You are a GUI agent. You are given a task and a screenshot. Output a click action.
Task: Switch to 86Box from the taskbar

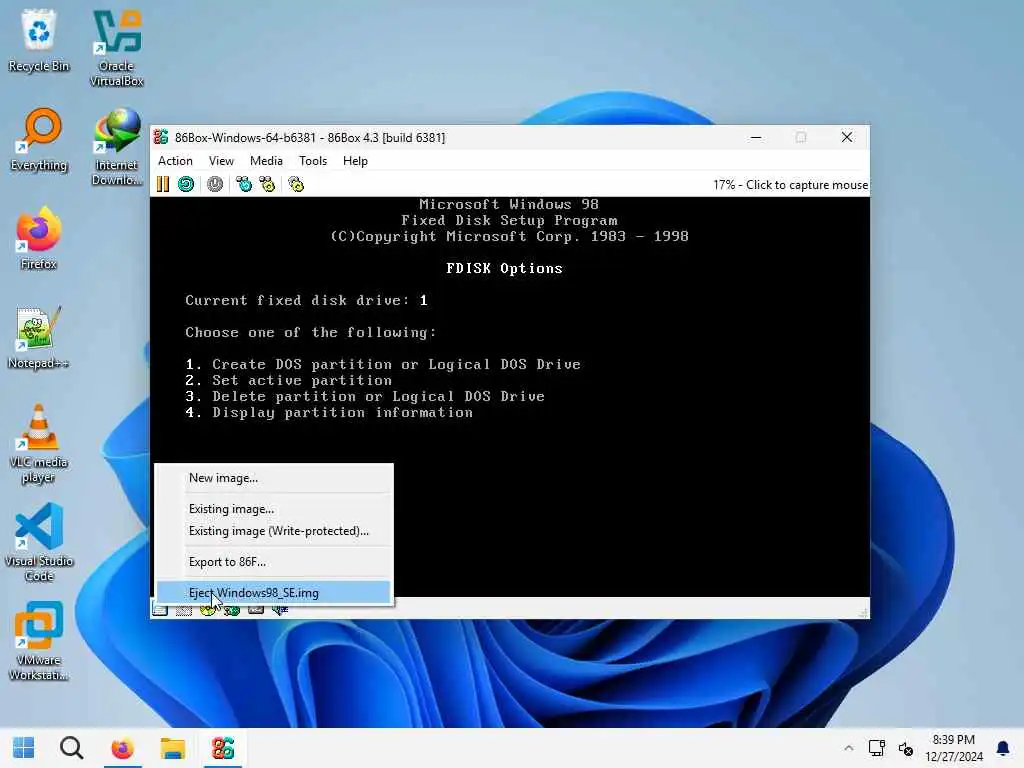pyautogui.click(x=223, y=748)
